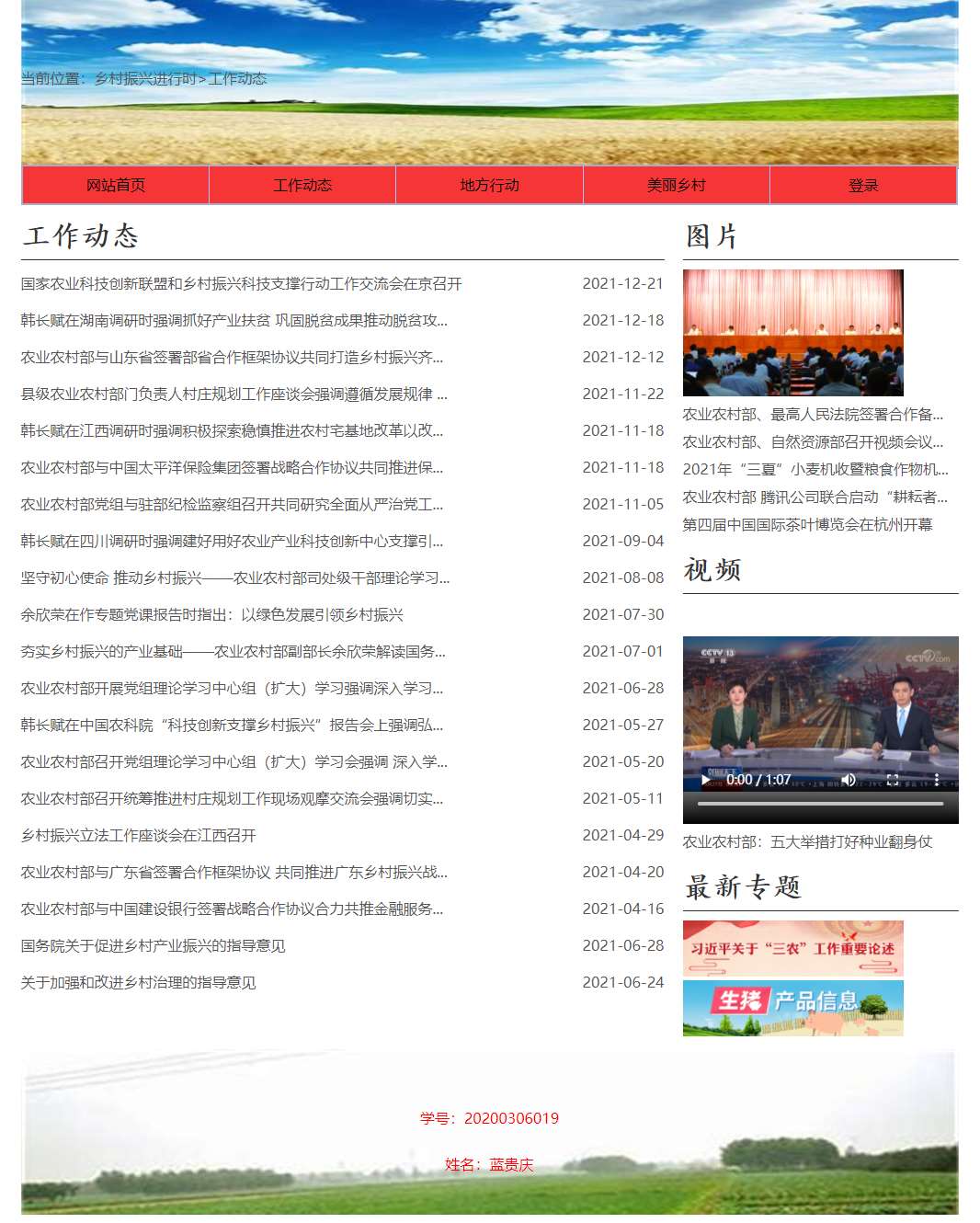
Task: Open the 2021年“三夏”小麦机收 link
Action: [815, 470]
